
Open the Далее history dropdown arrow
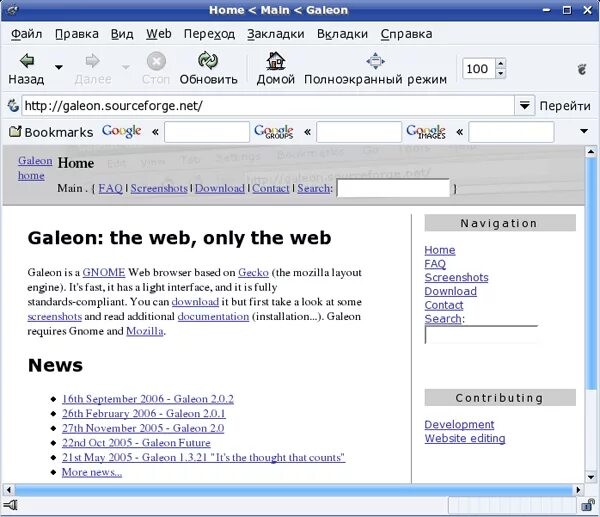tap(126, 67)
